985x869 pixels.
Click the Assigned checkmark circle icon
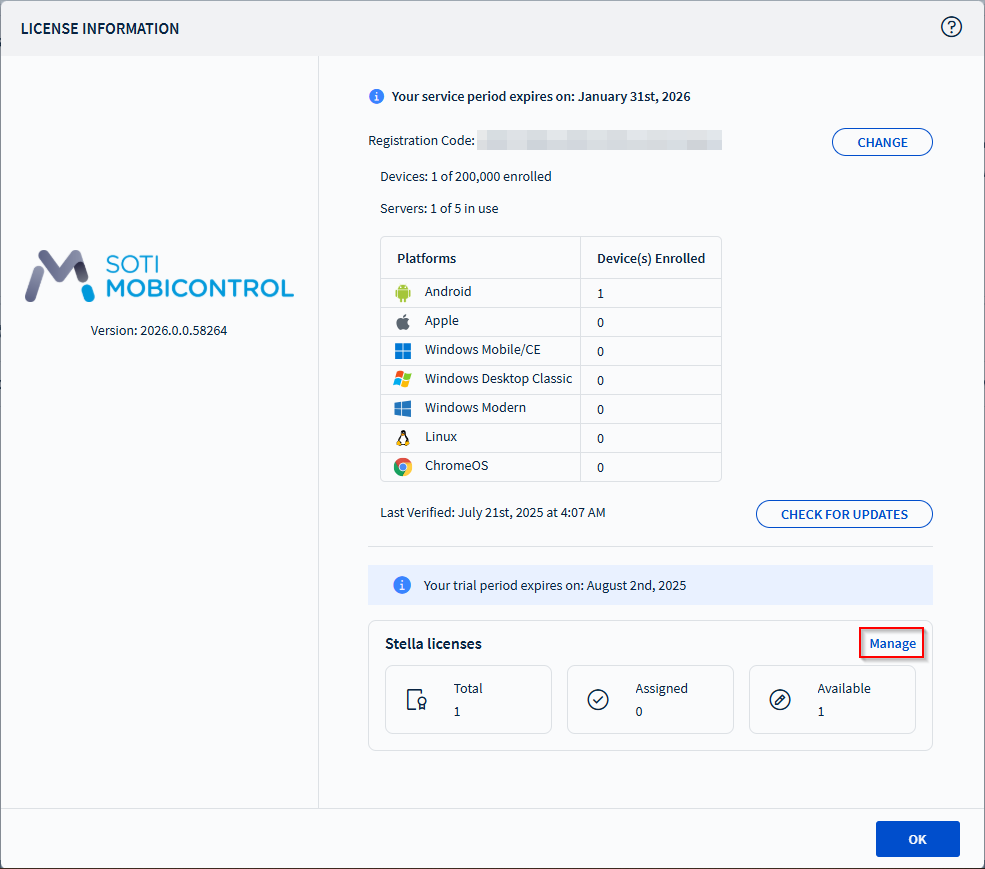pos(598,700)
